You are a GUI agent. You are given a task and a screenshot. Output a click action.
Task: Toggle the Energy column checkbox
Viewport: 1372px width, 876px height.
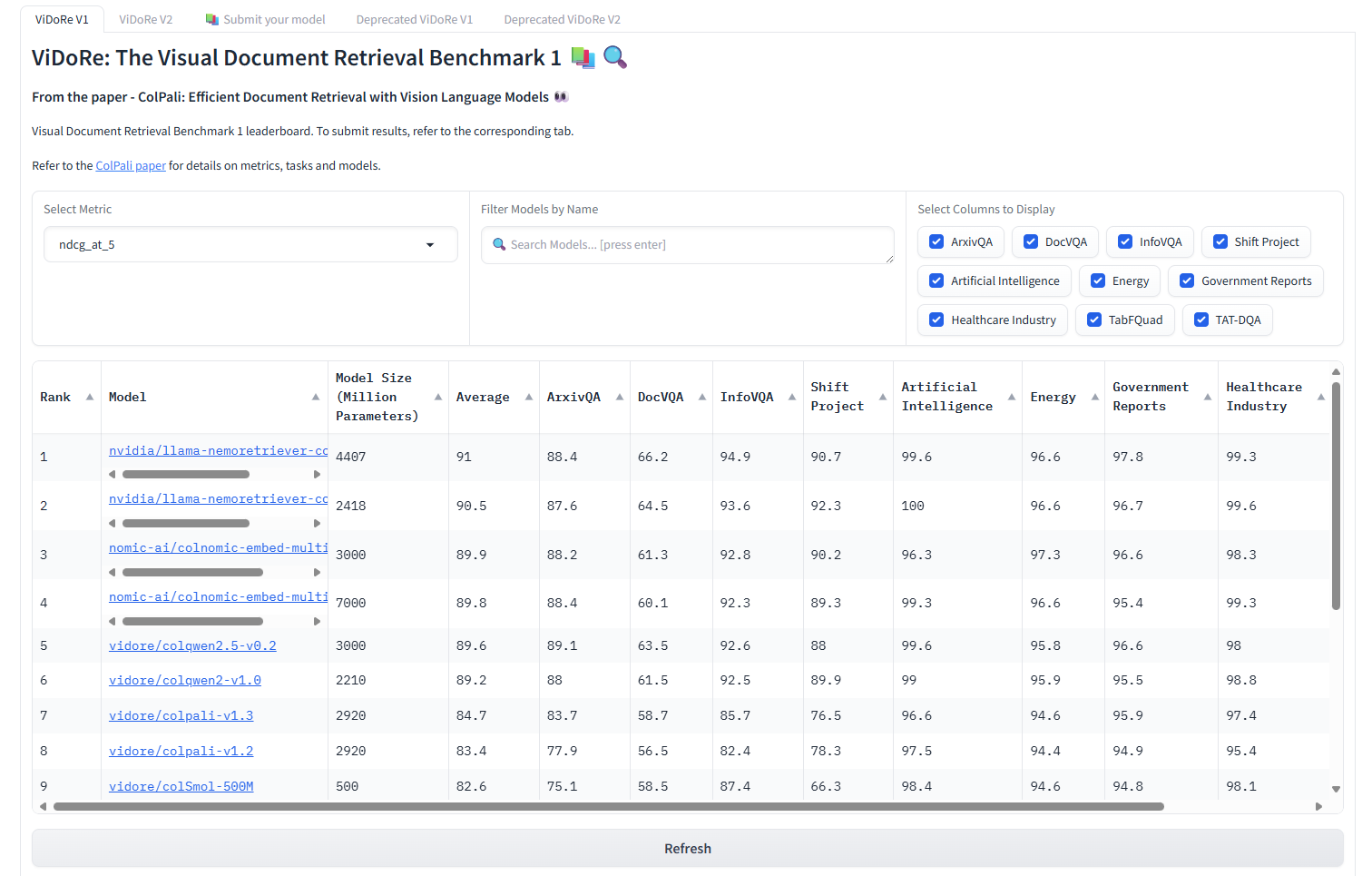click(x=1098, y=281)
